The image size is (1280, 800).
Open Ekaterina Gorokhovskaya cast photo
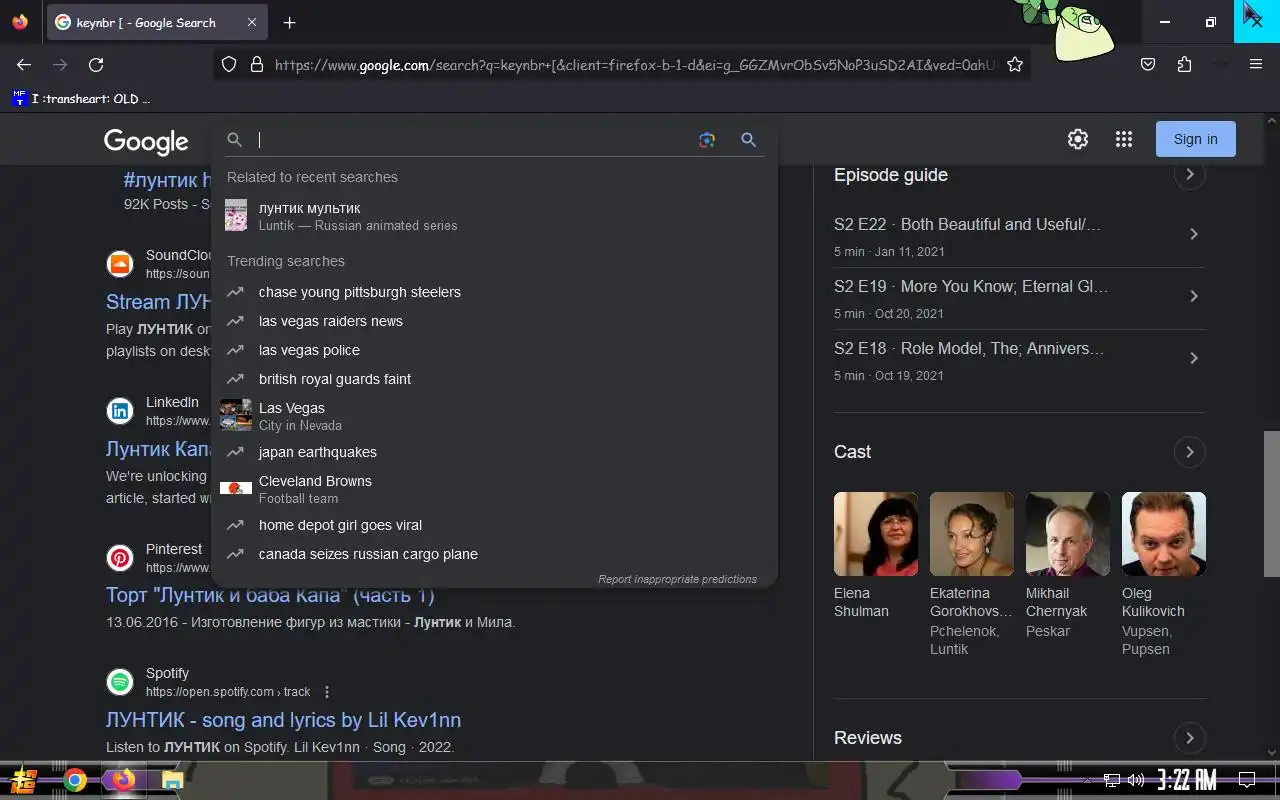[972, 534]
